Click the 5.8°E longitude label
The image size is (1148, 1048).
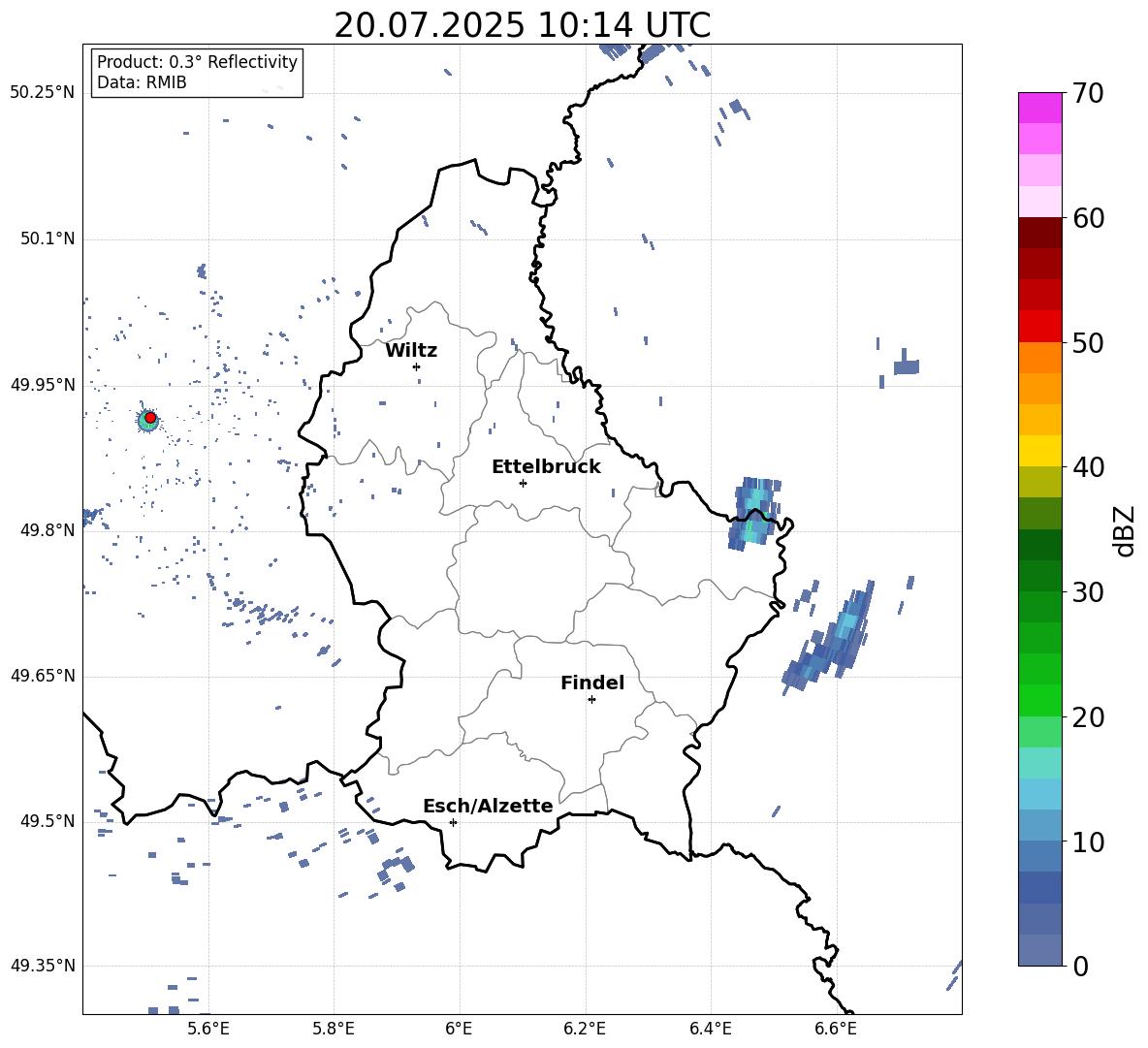[334, 1030]
